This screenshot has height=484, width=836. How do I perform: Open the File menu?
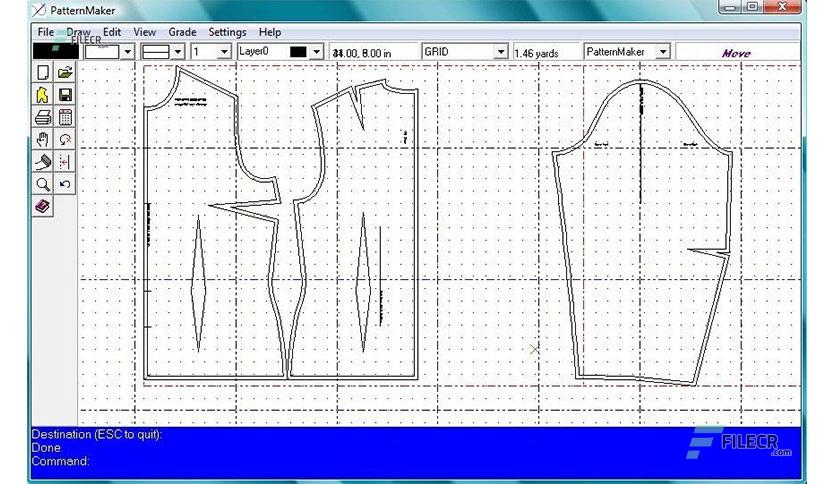pyautogui.click(x=45, y=32)
